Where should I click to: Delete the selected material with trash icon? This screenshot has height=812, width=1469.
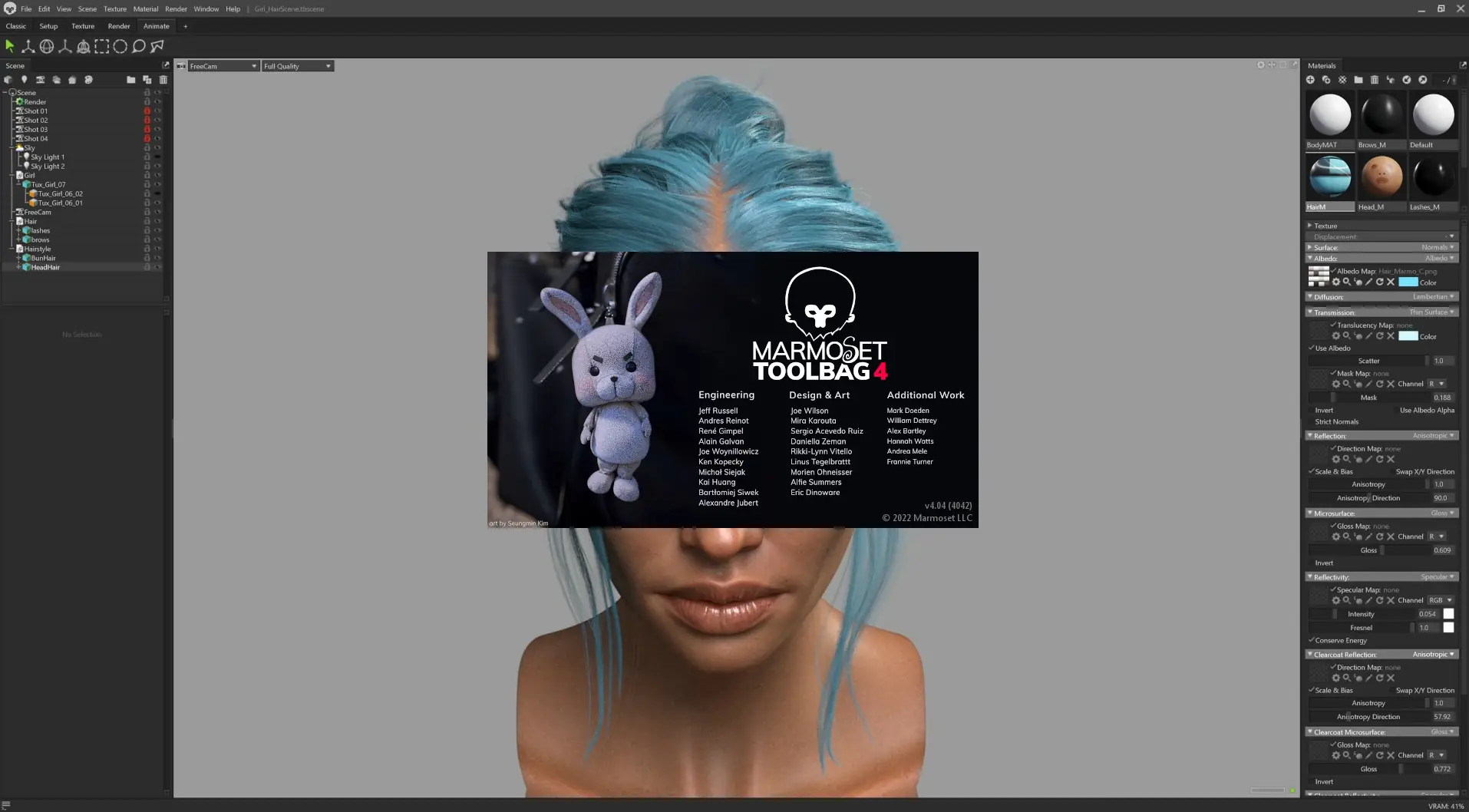(1375, 79)
